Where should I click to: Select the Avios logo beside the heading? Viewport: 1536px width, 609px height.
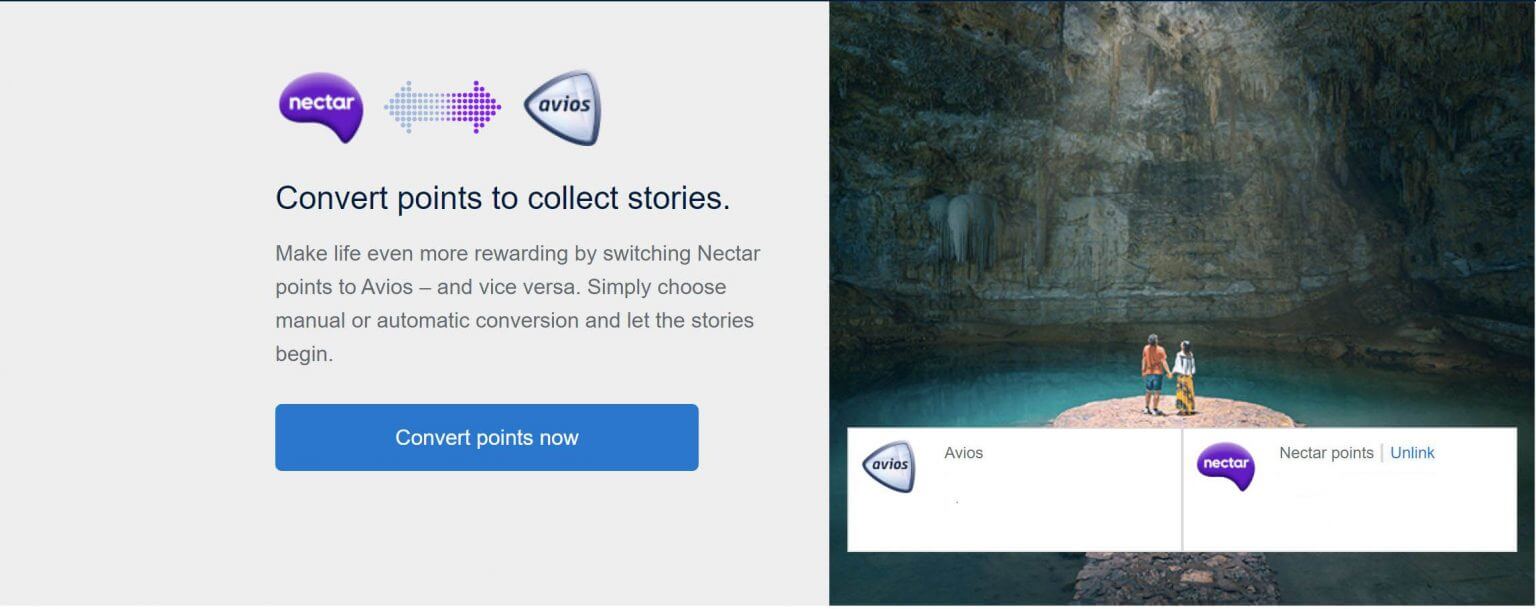(x=563, y=106)
